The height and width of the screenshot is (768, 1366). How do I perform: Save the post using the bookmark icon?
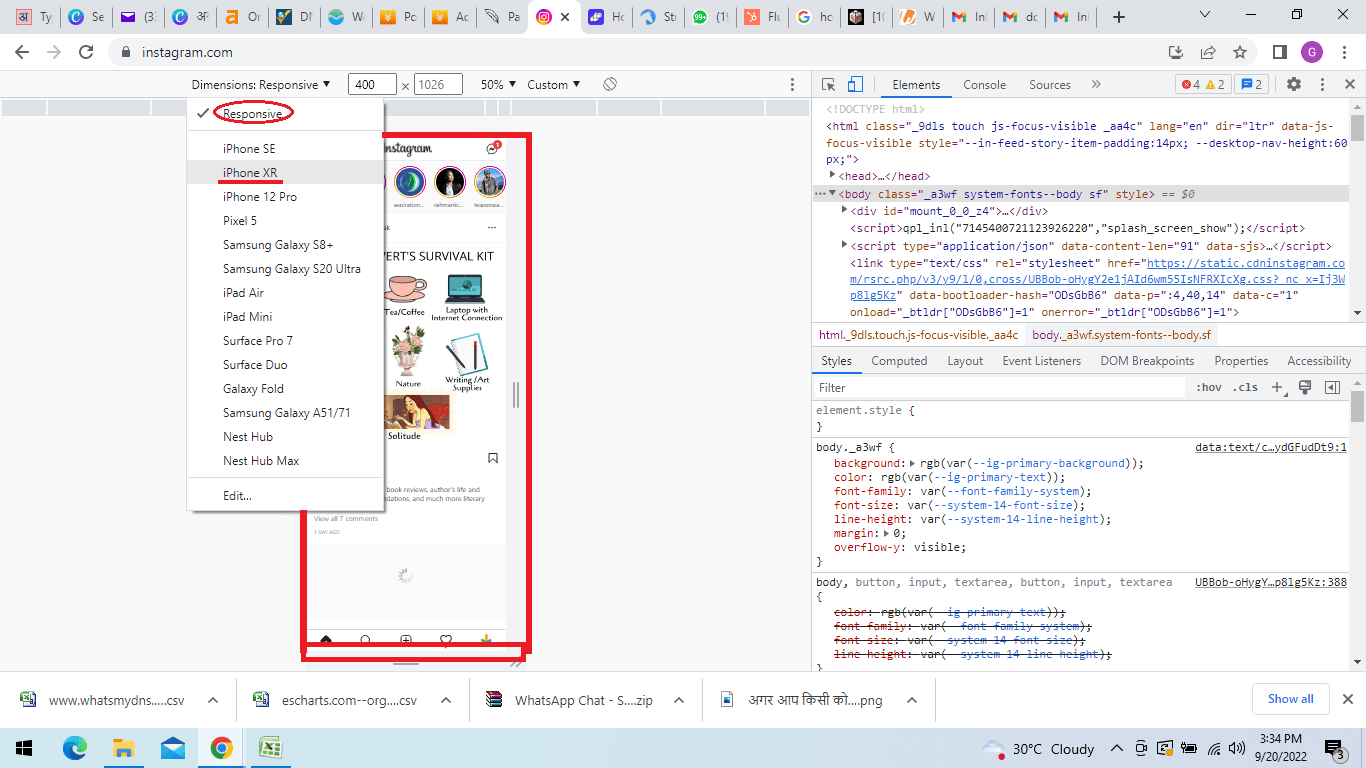[493, 458]
